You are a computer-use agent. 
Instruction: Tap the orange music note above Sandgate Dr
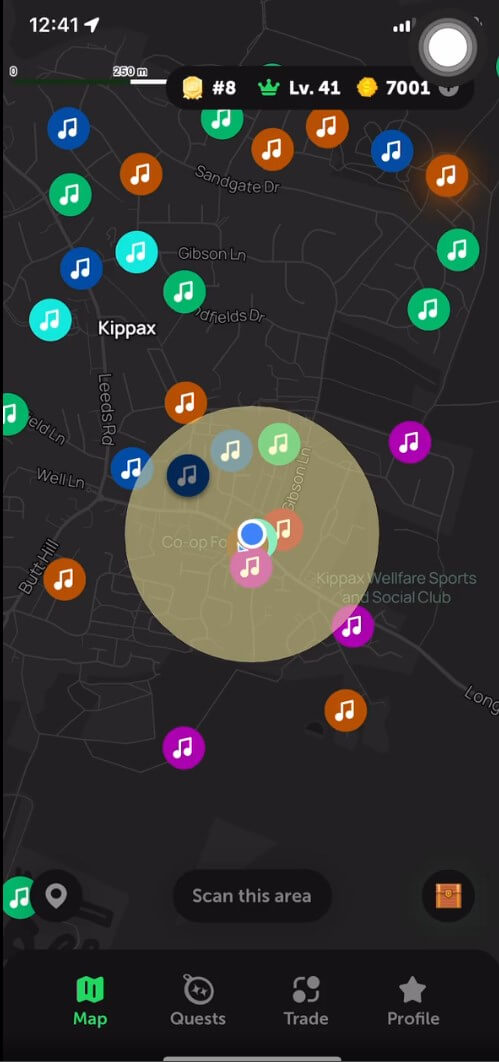(x=273, y=149)
